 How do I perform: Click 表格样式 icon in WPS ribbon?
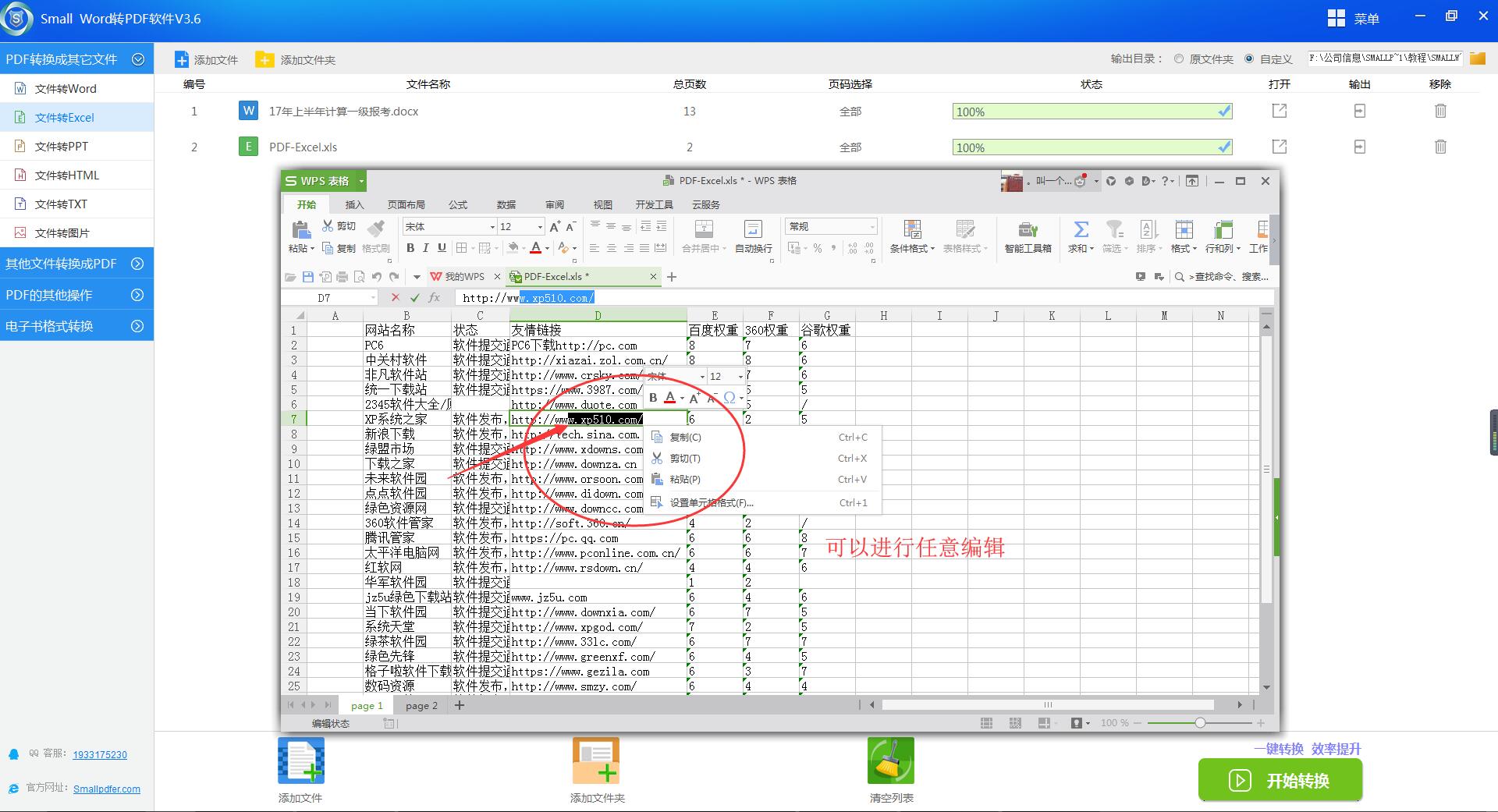point(965,229)
